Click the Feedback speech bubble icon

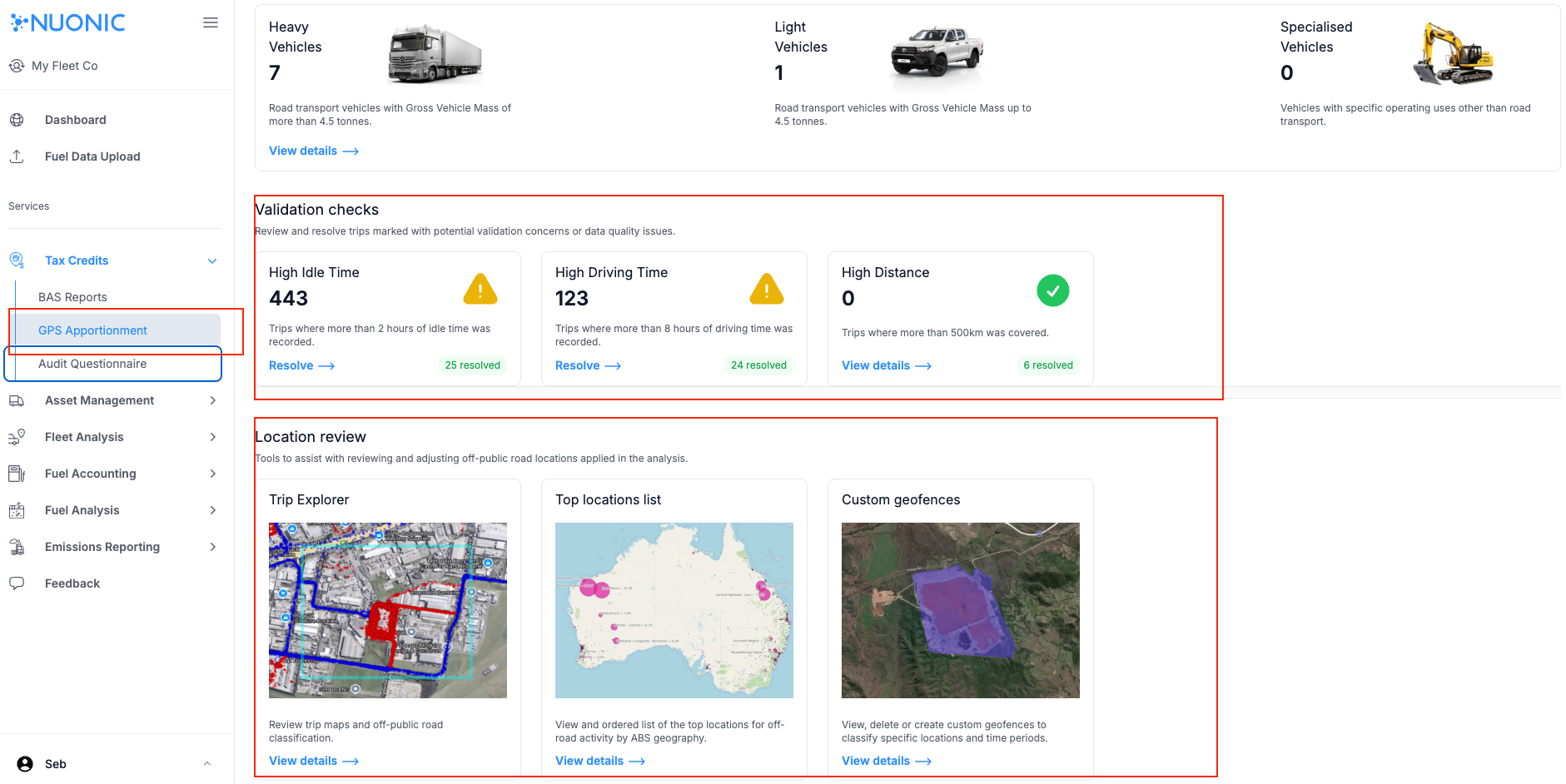point(17,583)
